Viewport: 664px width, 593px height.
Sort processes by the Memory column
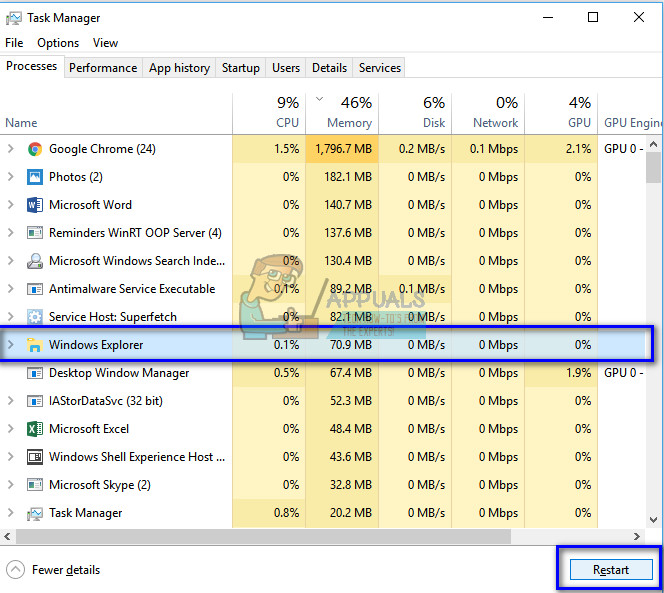coord(342,112)
